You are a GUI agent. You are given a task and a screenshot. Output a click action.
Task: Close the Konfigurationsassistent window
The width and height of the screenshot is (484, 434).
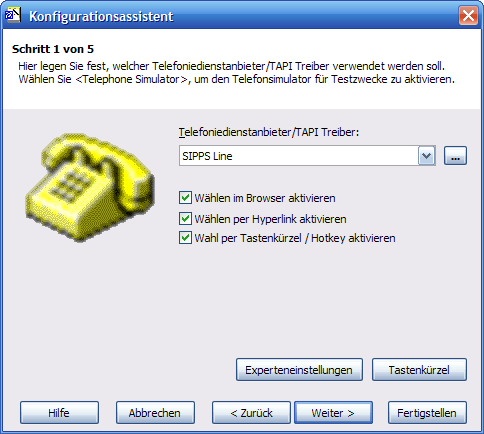pyautogui.click(x=468, y=15)
